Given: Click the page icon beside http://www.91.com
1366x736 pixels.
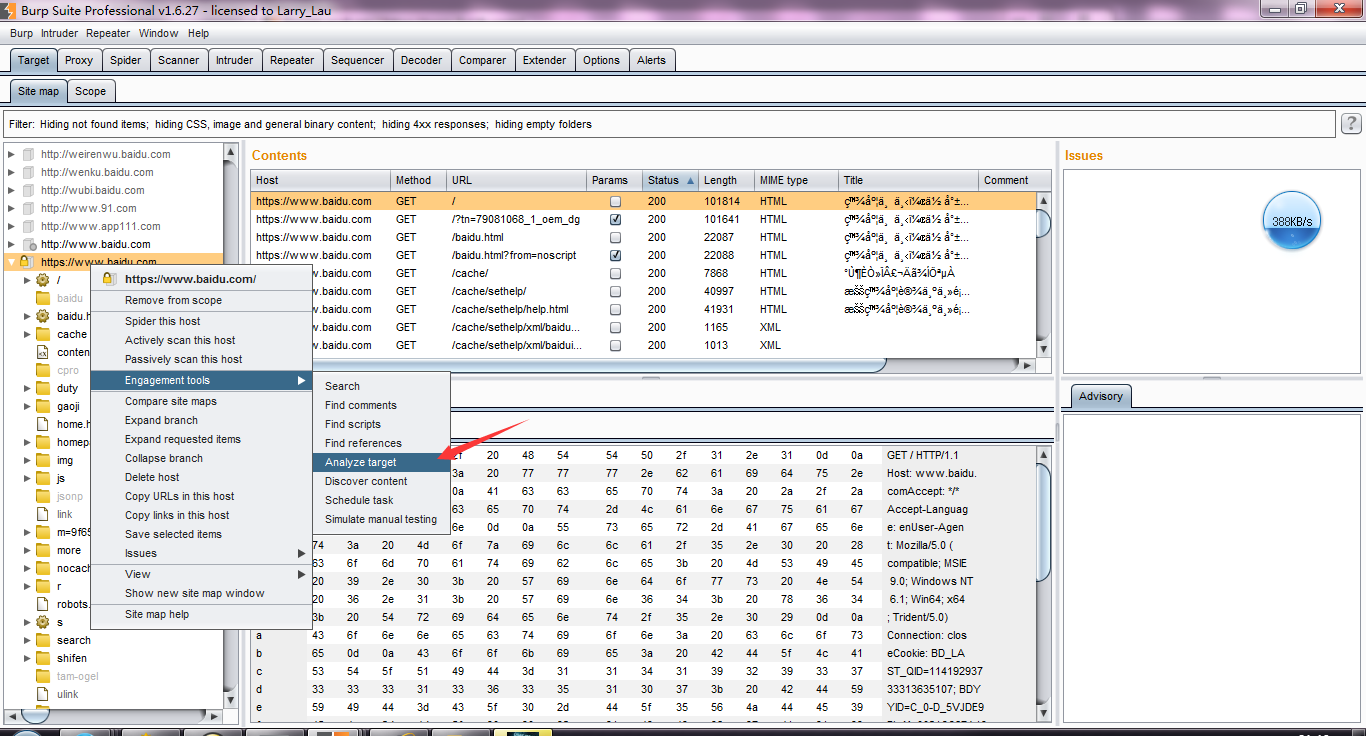Looking at the screenshot, I should (28, 208).
